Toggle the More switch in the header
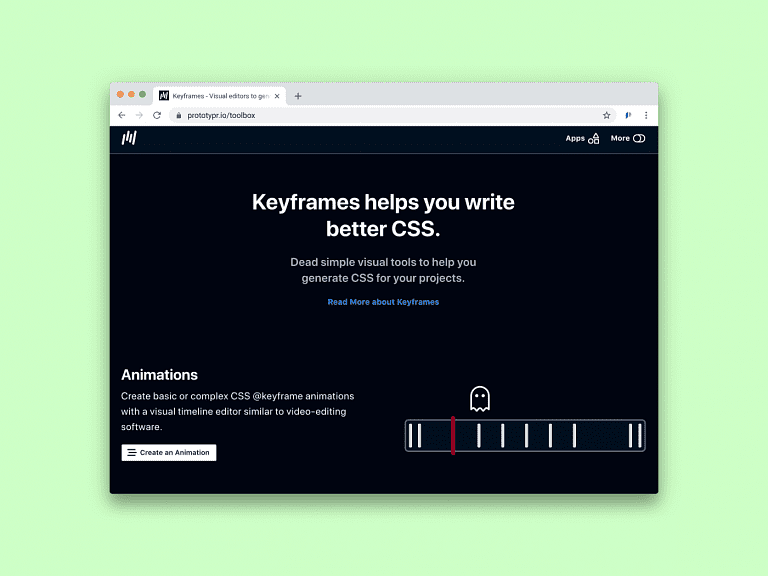Screen dimensions: 768x576 pyautogui.click(x=639, y=138)
